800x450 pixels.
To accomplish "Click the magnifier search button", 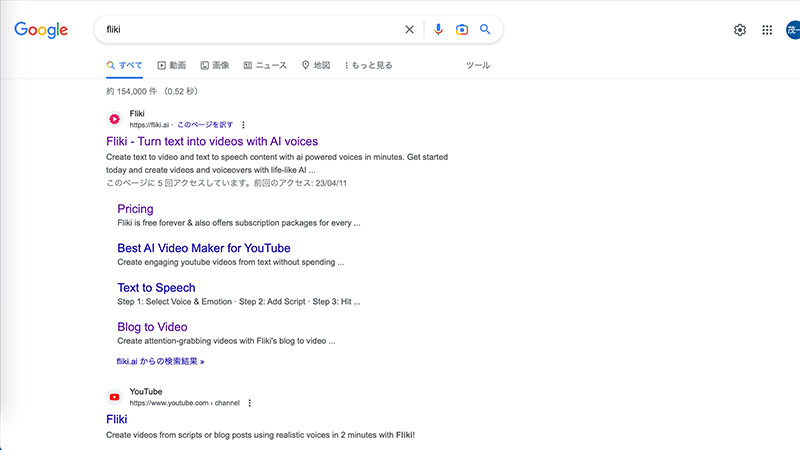I will tap(485, 30).
